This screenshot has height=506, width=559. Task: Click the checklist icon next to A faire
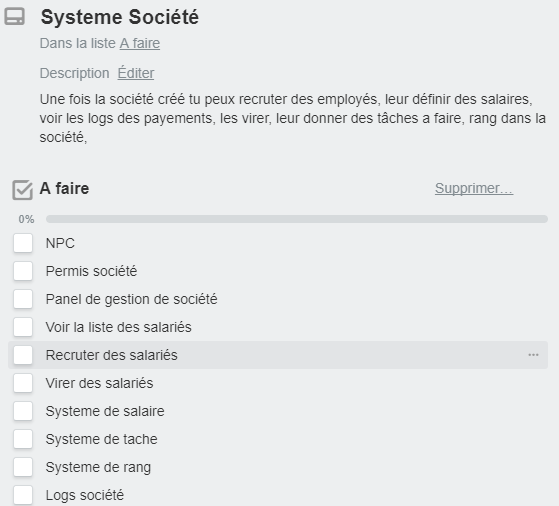(x=22, y=190)
